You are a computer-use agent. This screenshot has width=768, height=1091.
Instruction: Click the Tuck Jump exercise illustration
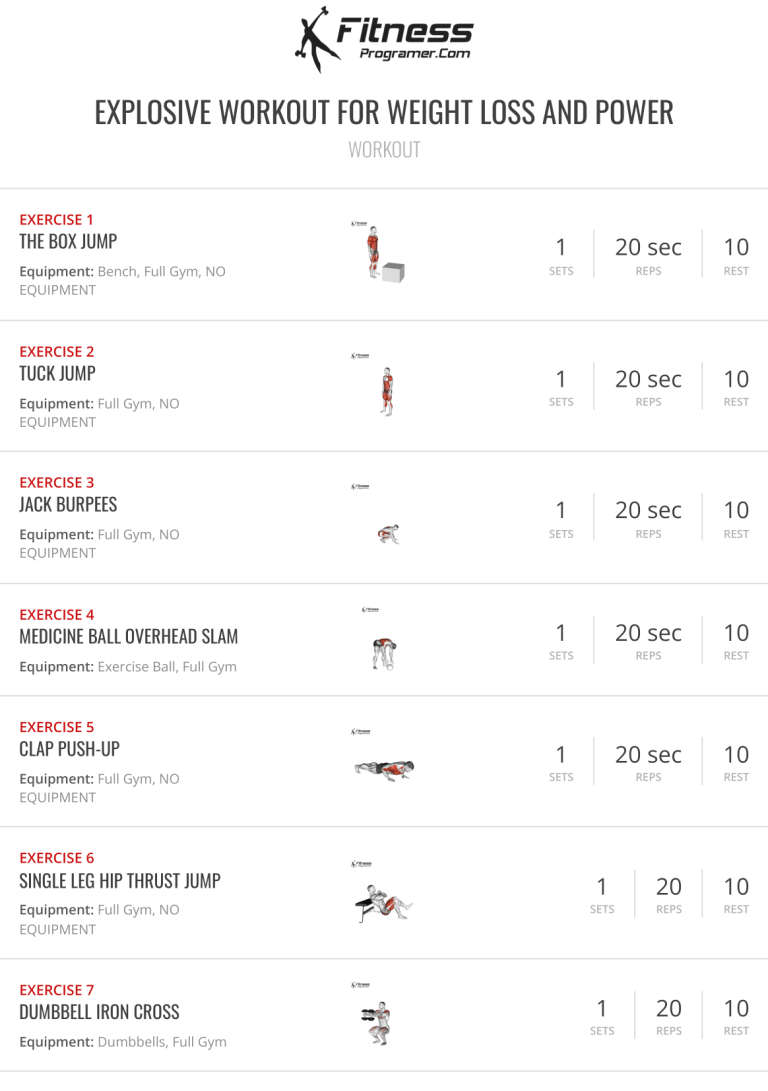[x=386, y=389]
